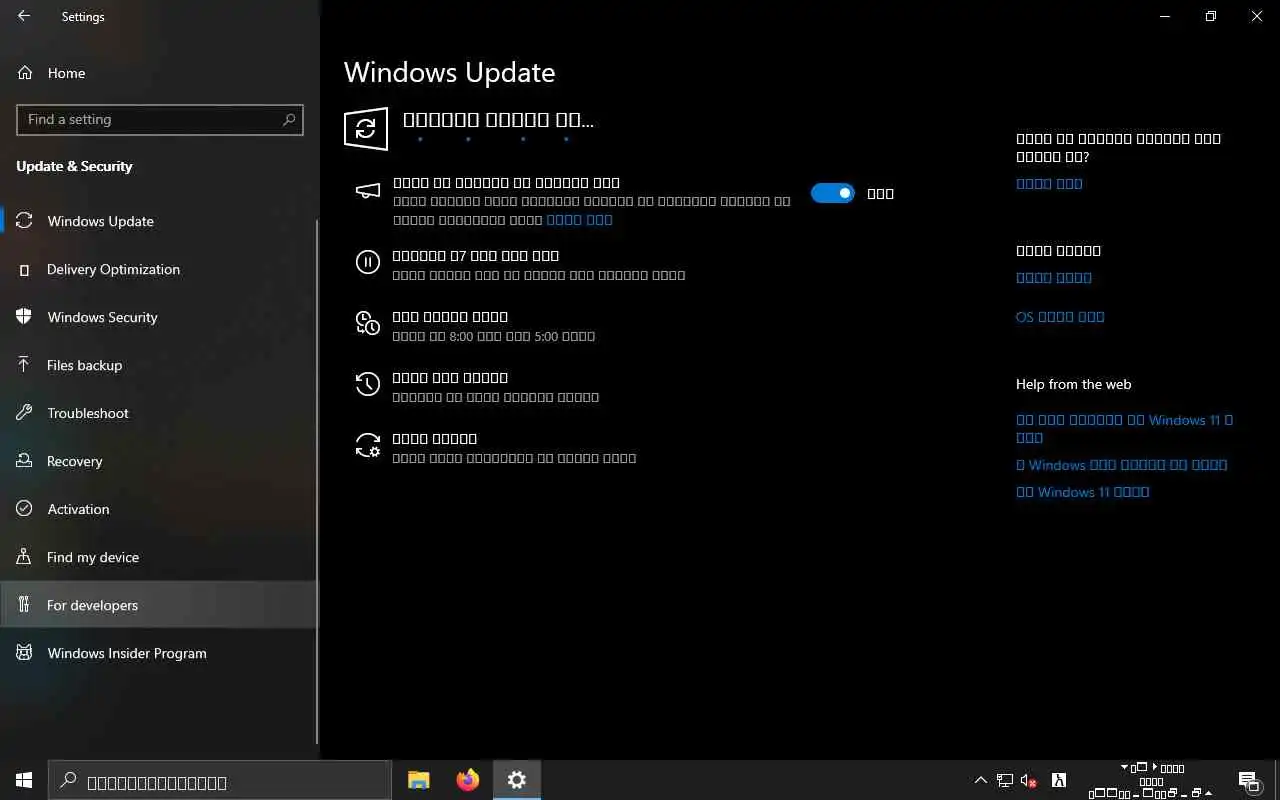Open the active hours 8:00 to 5:00 option
This screenshot has width=1280, height=800.
coord(493,326)
